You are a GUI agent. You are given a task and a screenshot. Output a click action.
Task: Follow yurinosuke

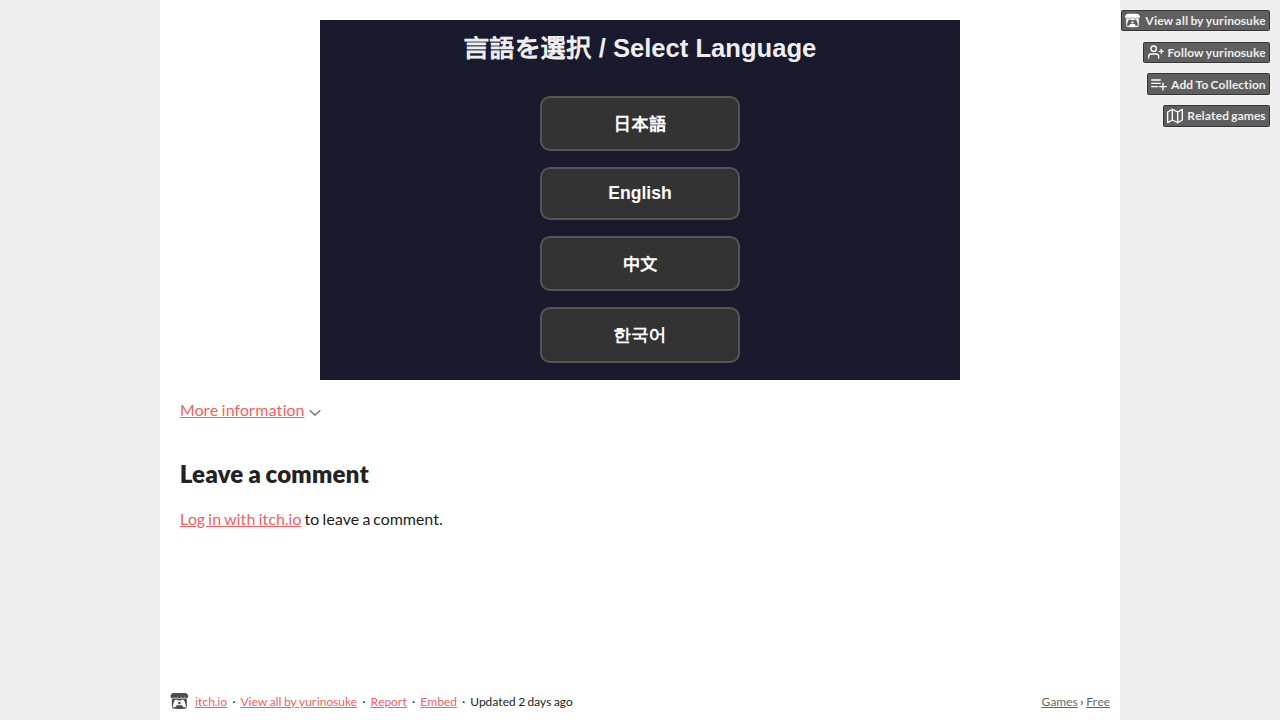1206,52
